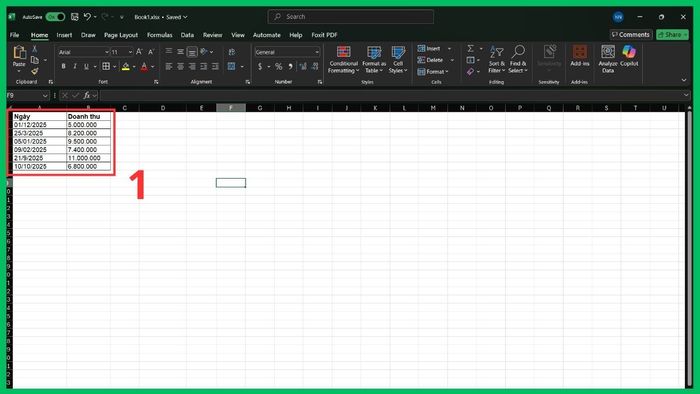Decrease decimal places

click(x=315, y=66)
